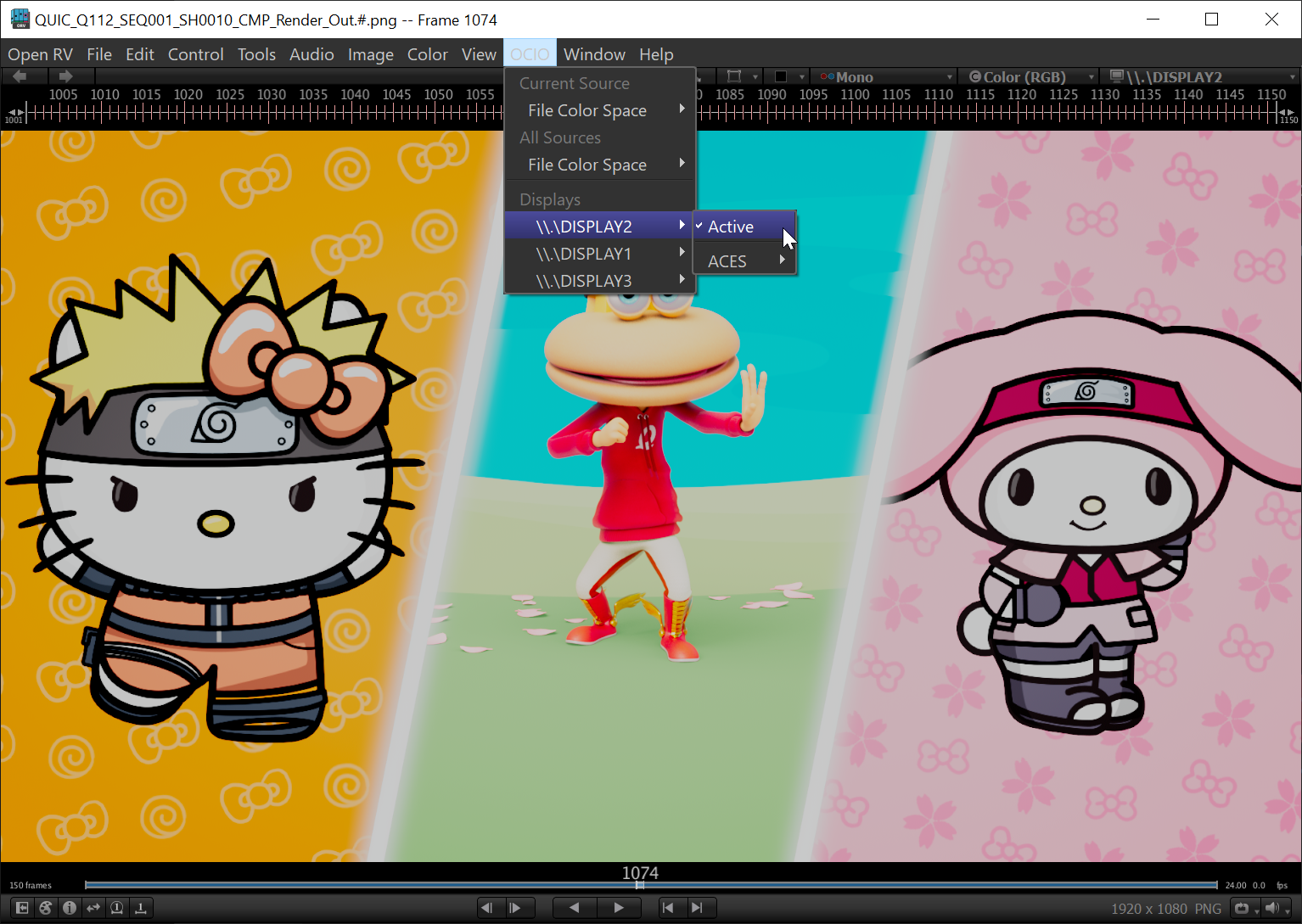Screen dimensions: 1302x924
Task: Open the Help menu
Action: tap(656, 54)
